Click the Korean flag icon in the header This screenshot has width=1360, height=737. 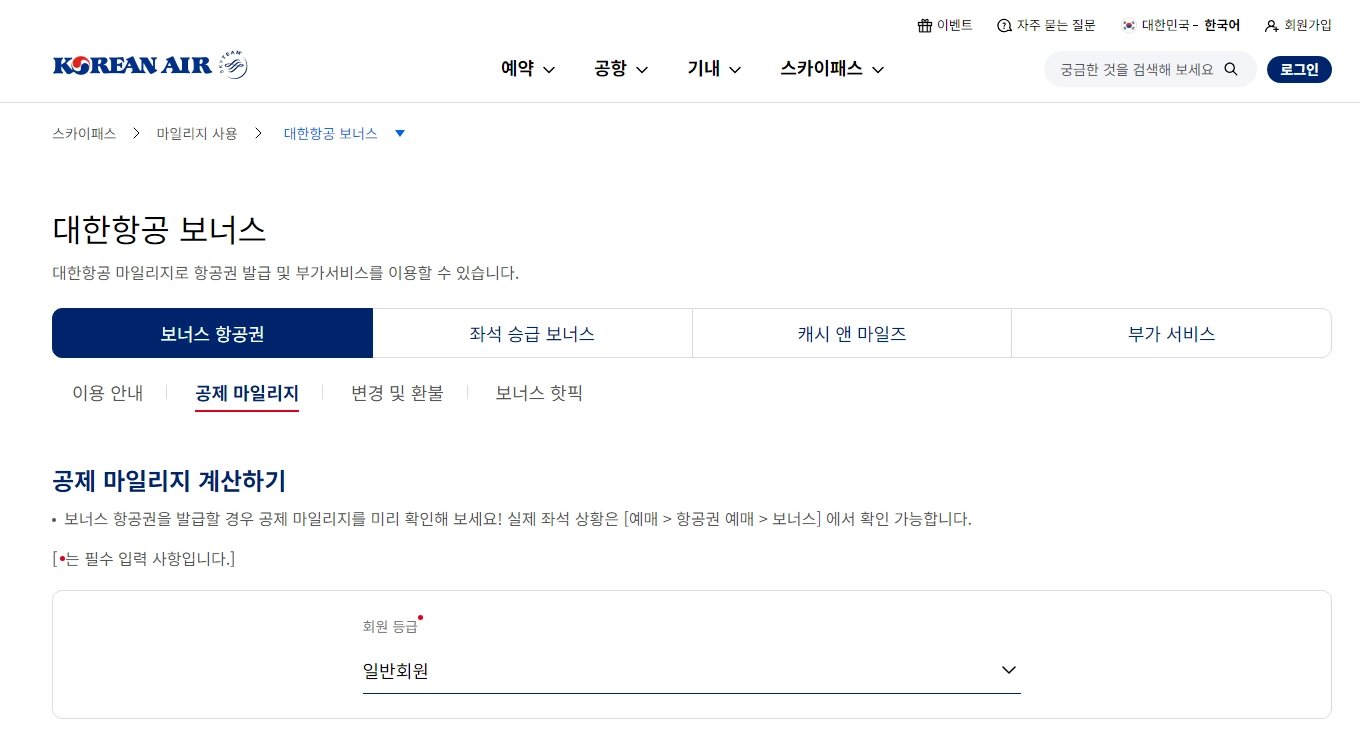[x=1129, y=25]
